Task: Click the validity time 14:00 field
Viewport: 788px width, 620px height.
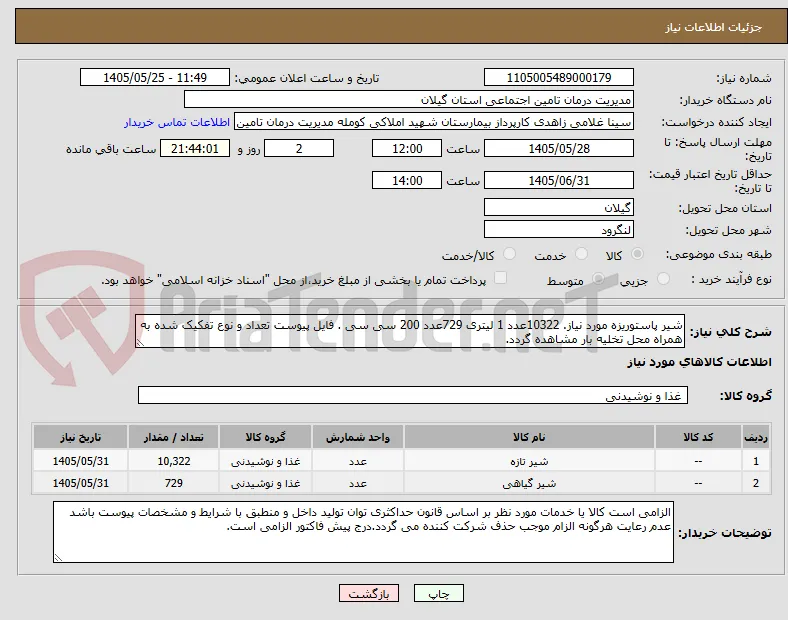Action: (407, 180)
